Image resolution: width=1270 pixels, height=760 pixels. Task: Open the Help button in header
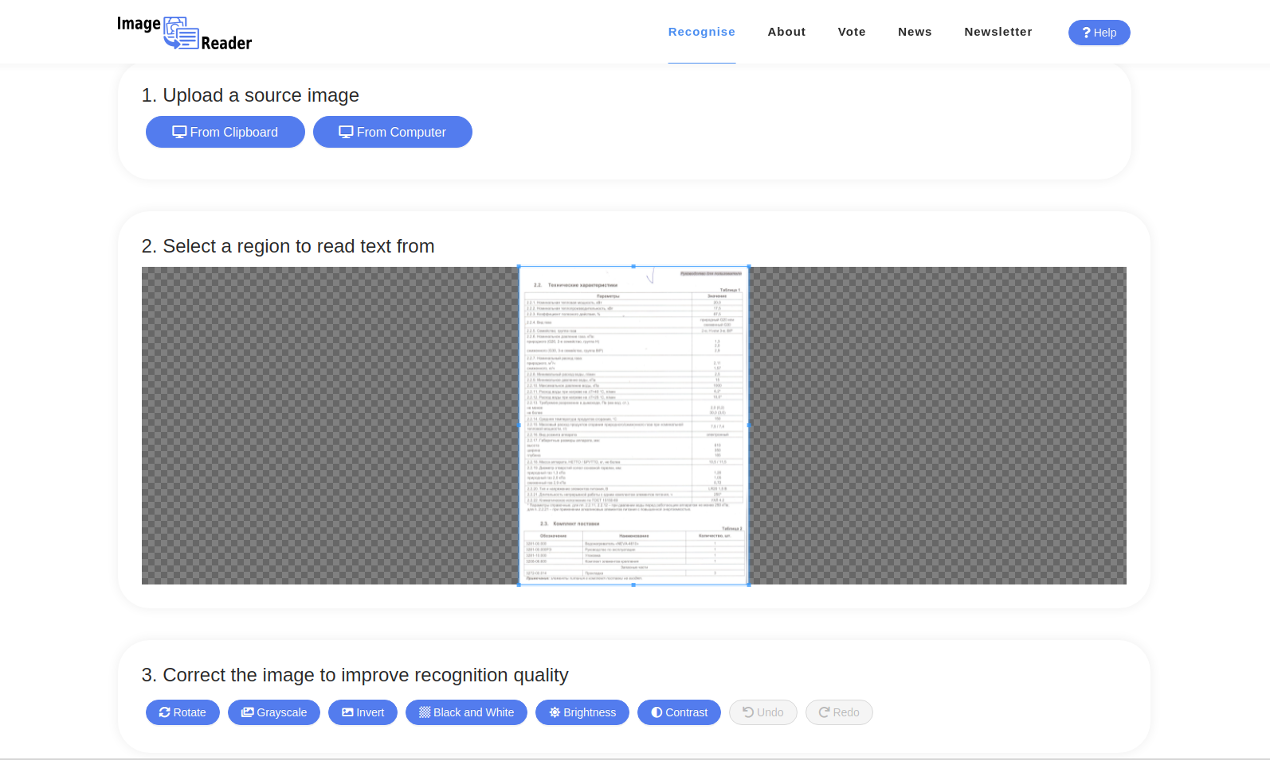point(1099,32)
